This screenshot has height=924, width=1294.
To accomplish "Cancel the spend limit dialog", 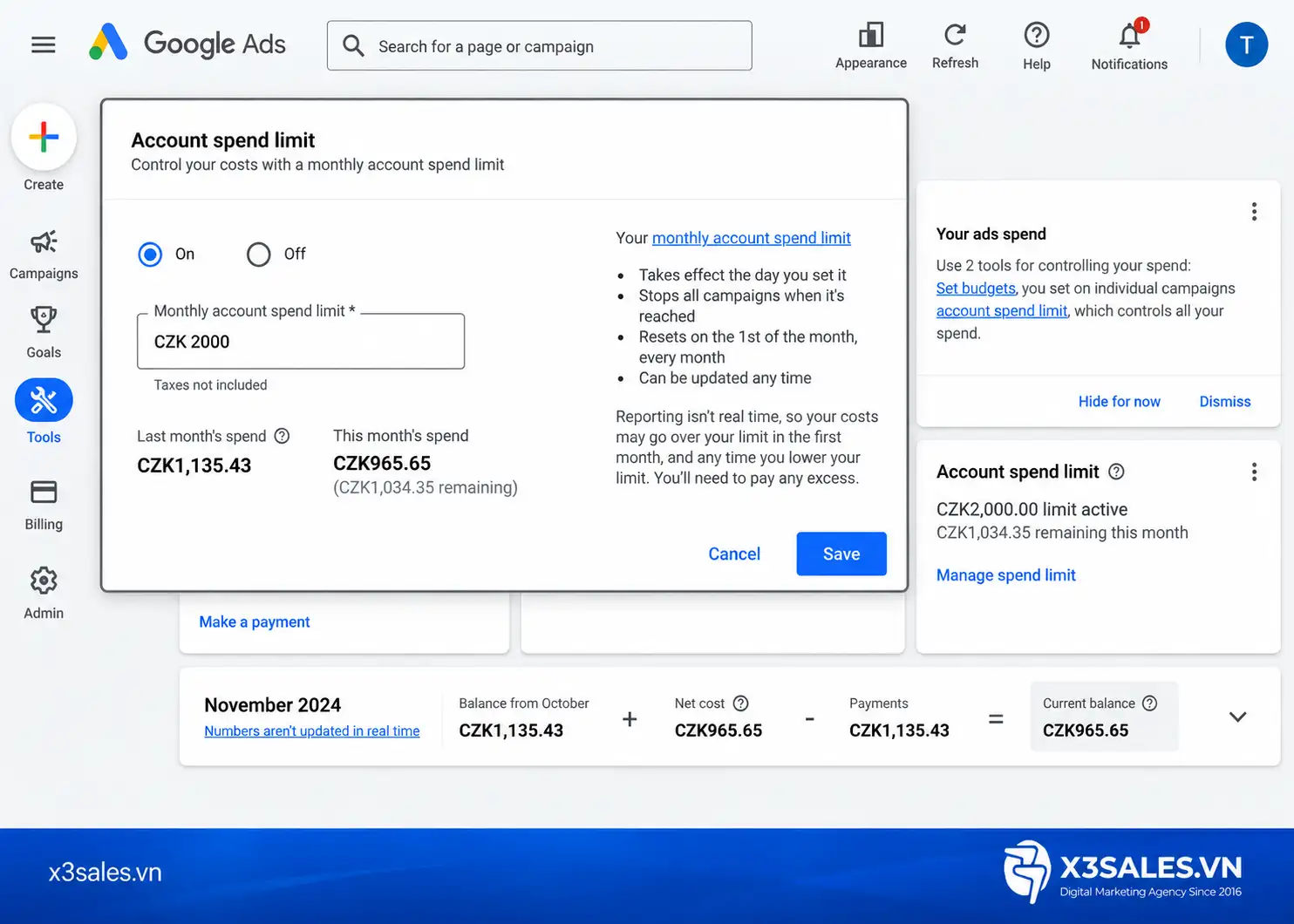I will (x=734, y=554).
